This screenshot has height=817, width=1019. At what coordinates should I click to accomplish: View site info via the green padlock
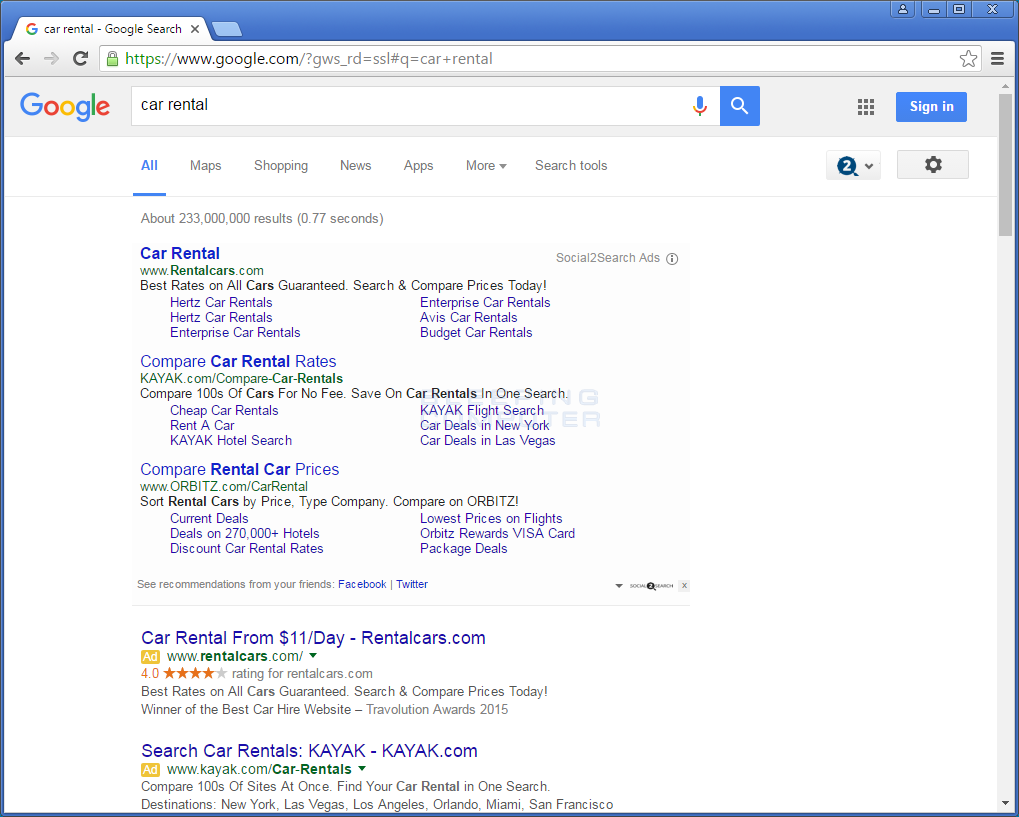pos(112,58)
